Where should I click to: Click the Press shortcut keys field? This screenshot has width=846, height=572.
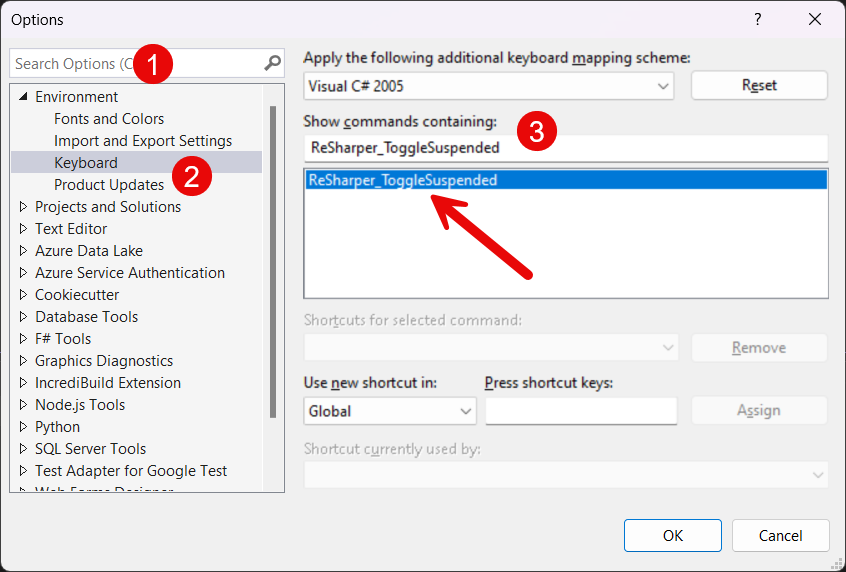point(581,411)
